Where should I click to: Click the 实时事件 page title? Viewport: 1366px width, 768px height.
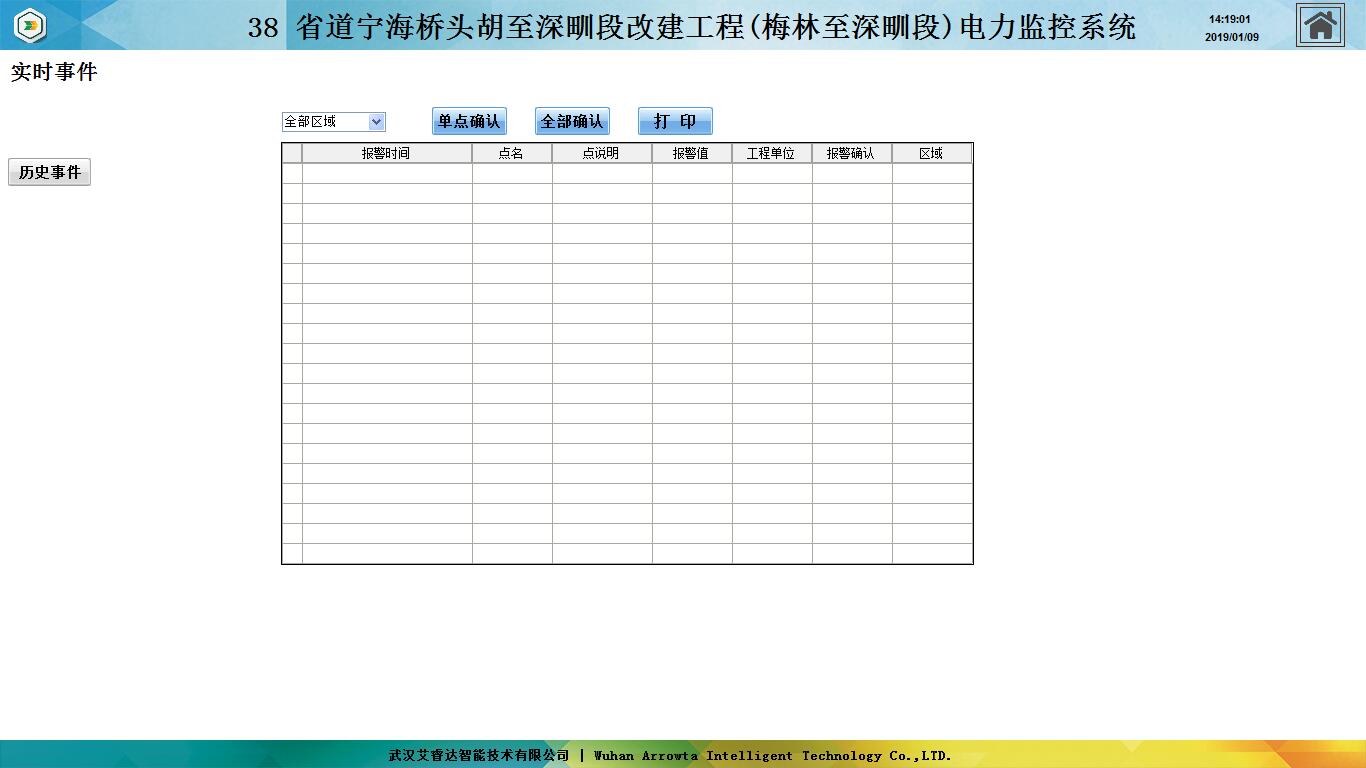click(54, 72)
